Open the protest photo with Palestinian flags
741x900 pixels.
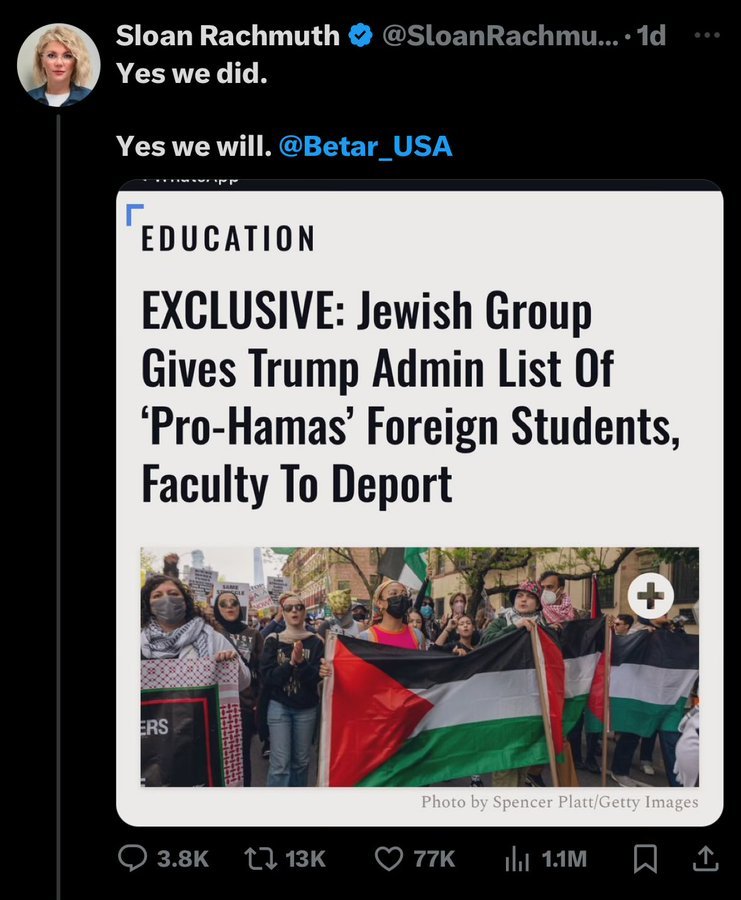point(420,667)
